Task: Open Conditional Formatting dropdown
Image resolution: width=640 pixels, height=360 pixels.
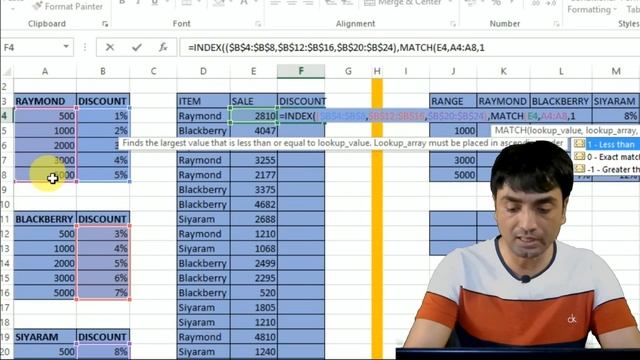Action: coord(592,7)
